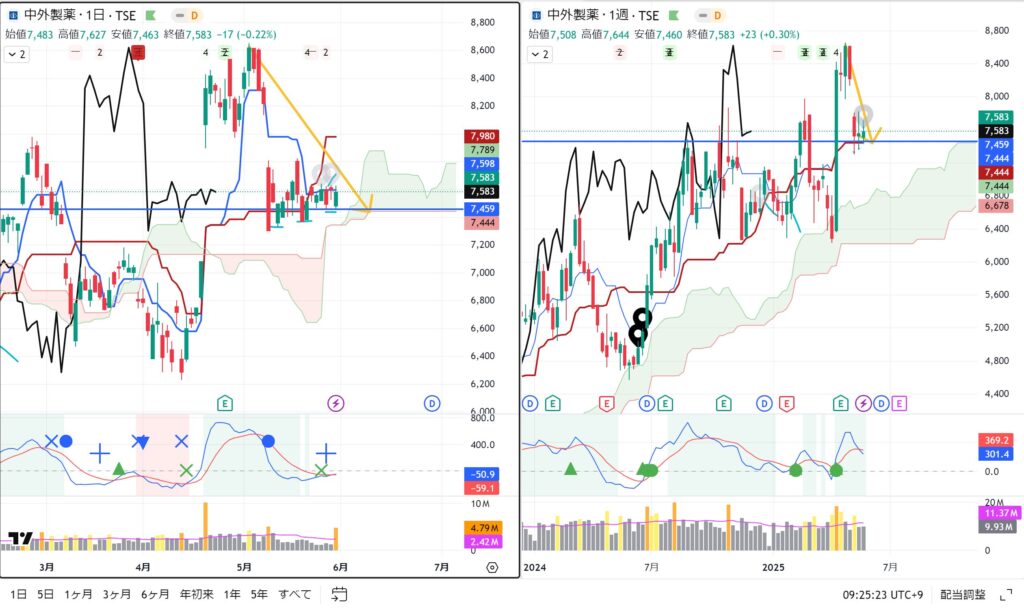Screen dimensions: 1024x609
Task: Open the earnings E marker on the daily chart
Action: [x=225, y=403]
